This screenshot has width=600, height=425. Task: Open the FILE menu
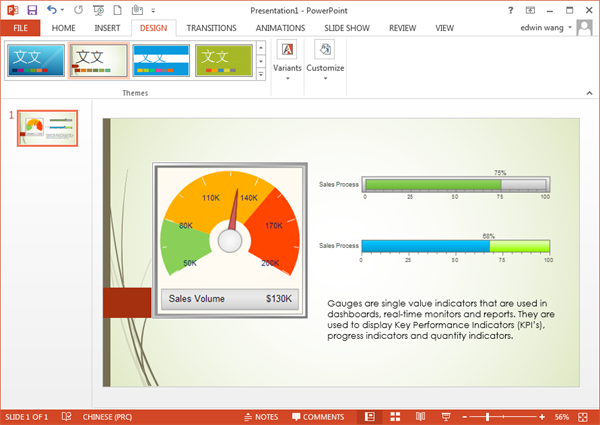coord(20,28)
